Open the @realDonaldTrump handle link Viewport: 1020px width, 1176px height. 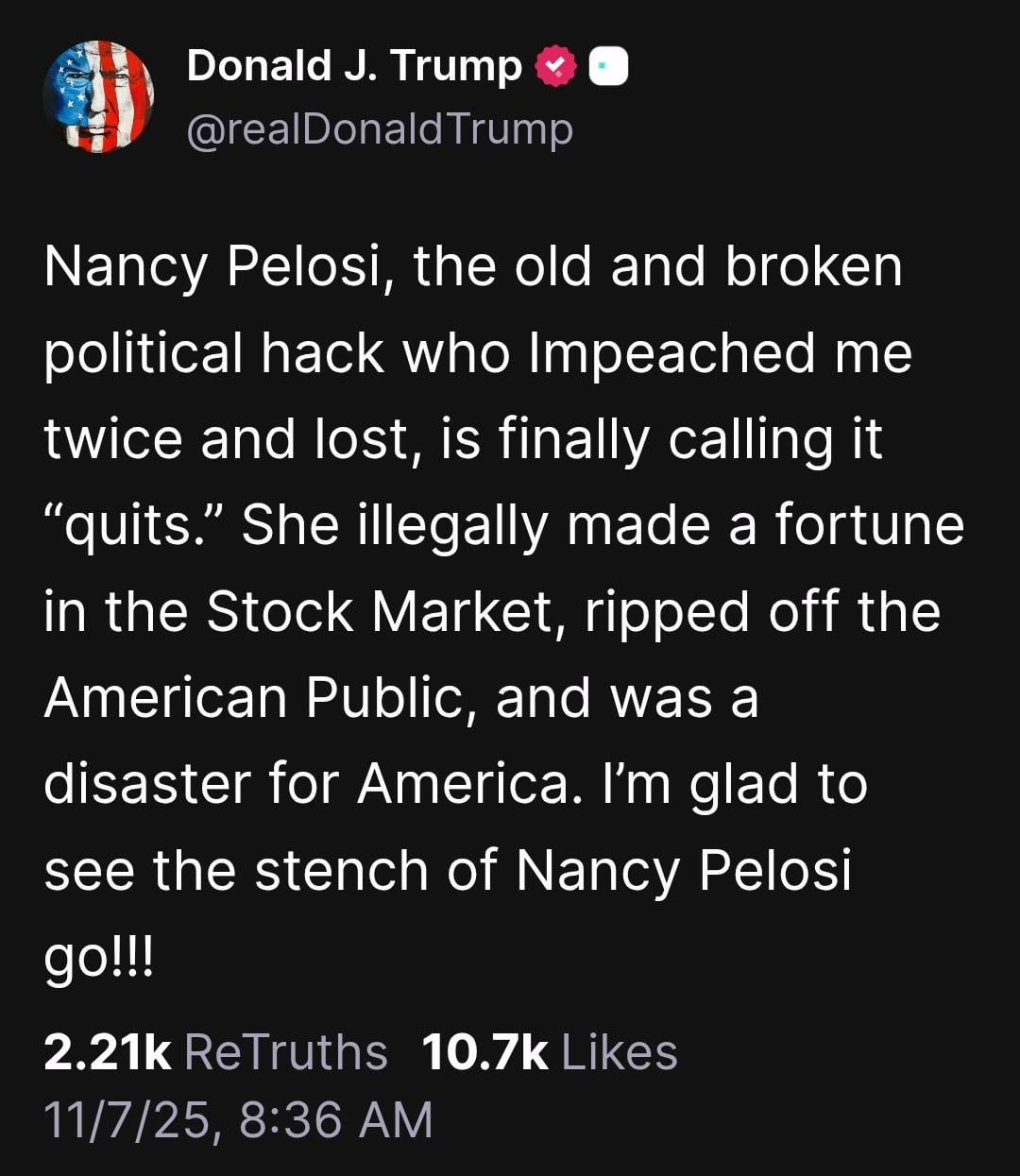pos(380,129)
